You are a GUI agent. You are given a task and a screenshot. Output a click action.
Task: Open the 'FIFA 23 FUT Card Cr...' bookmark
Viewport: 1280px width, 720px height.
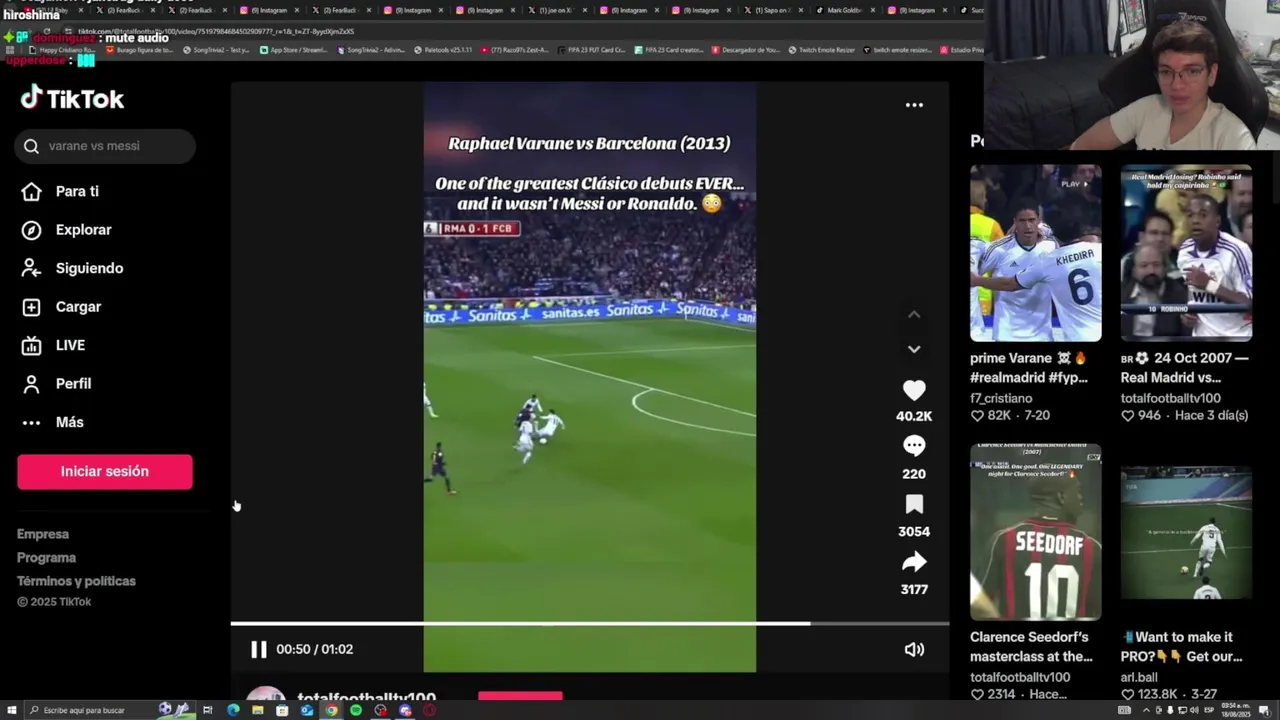[591, 50]
